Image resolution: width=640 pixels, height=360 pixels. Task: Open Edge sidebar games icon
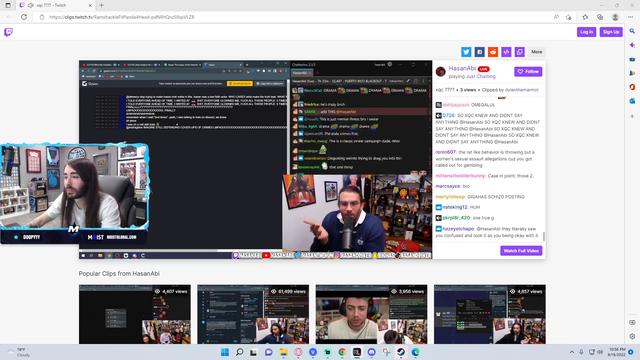pyautogui.click(x=632, y=73)
